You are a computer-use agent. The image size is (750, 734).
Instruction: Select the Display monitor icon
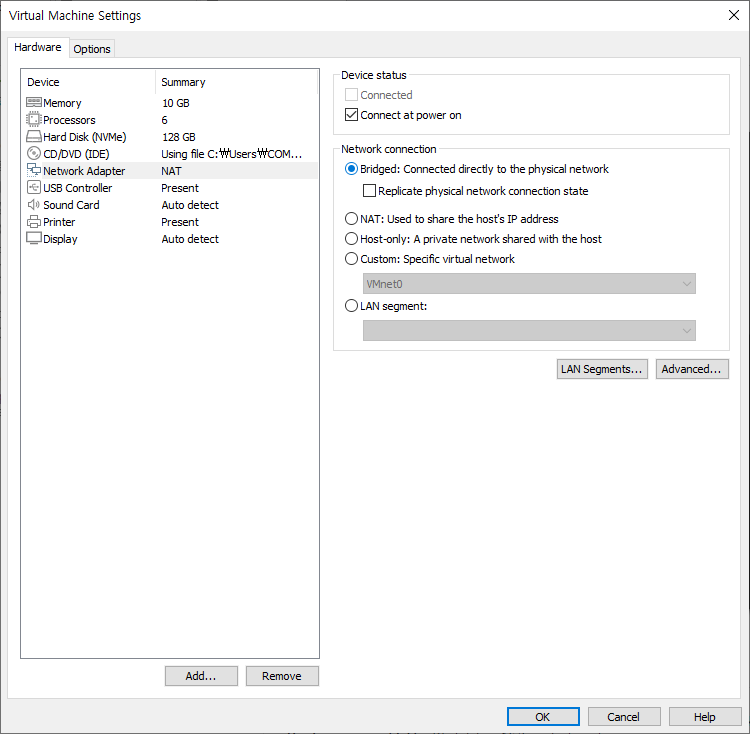coord(34,238)
